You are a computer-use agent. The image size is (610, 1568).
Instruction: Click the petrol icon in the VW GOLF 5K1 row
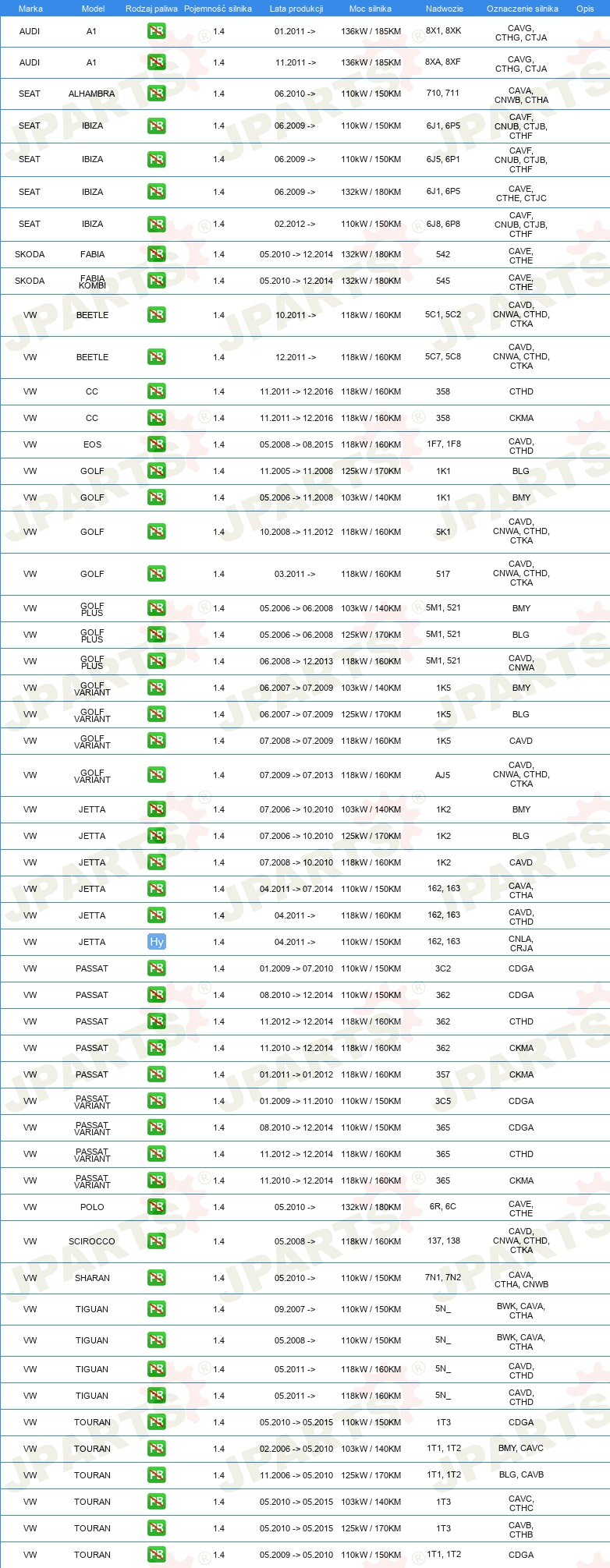click(156, 532)
